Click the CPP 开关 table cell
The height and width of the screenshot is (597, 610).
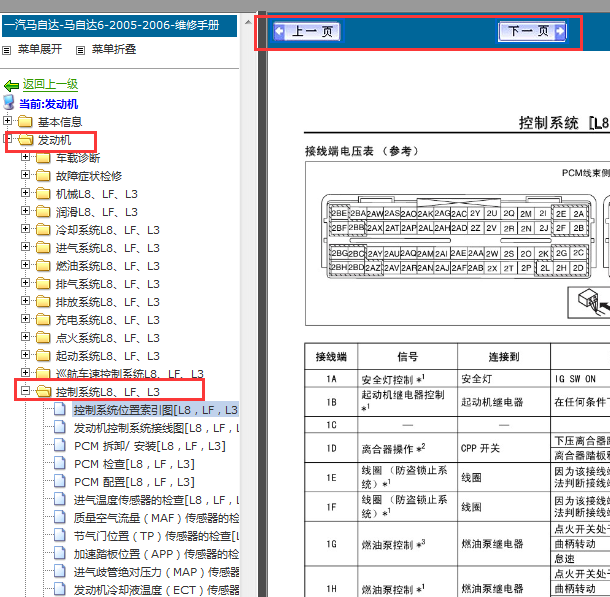click(x=504, y=448)
